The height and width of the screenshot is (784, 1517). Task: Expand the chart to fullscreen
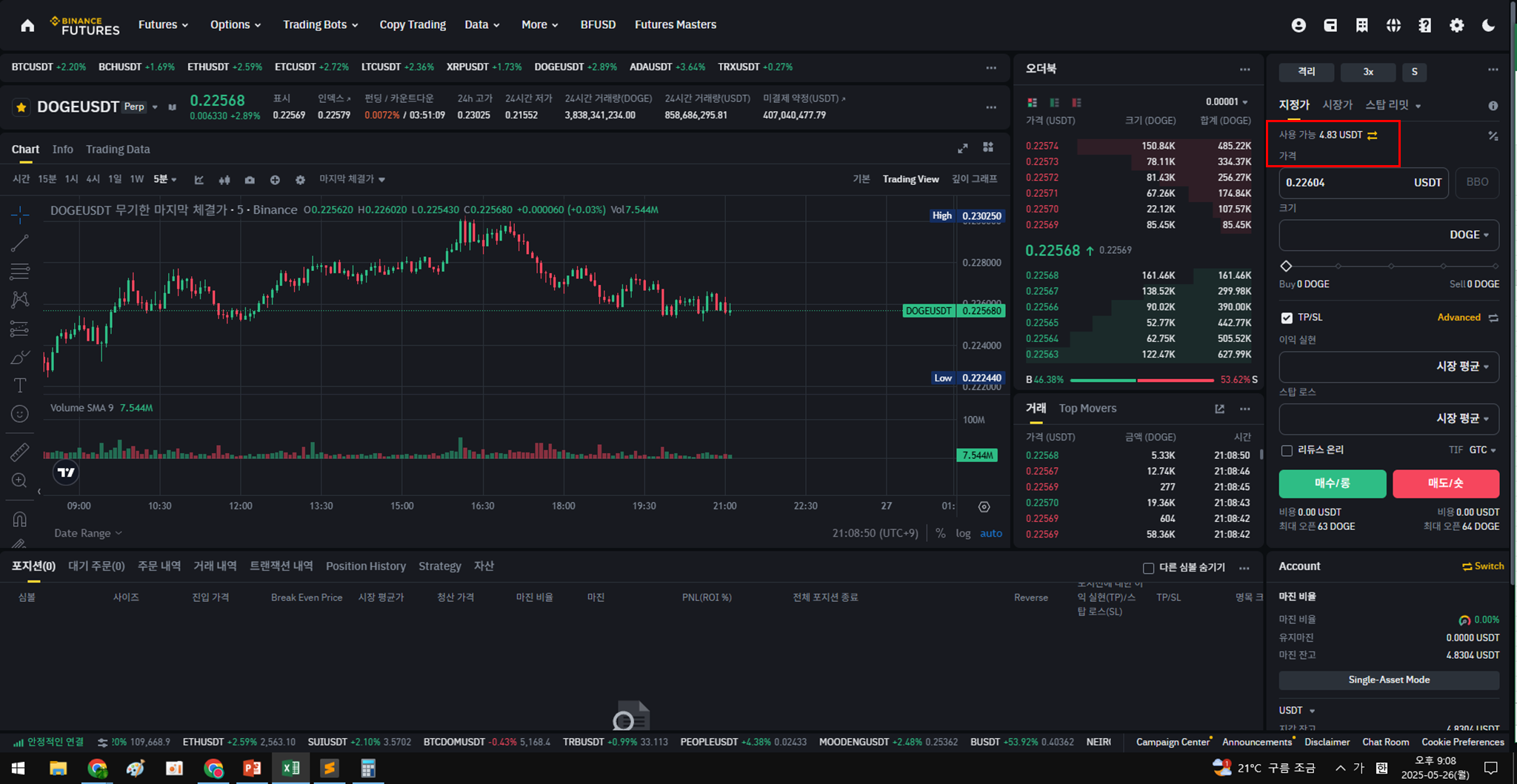click(x=962, y=148)
